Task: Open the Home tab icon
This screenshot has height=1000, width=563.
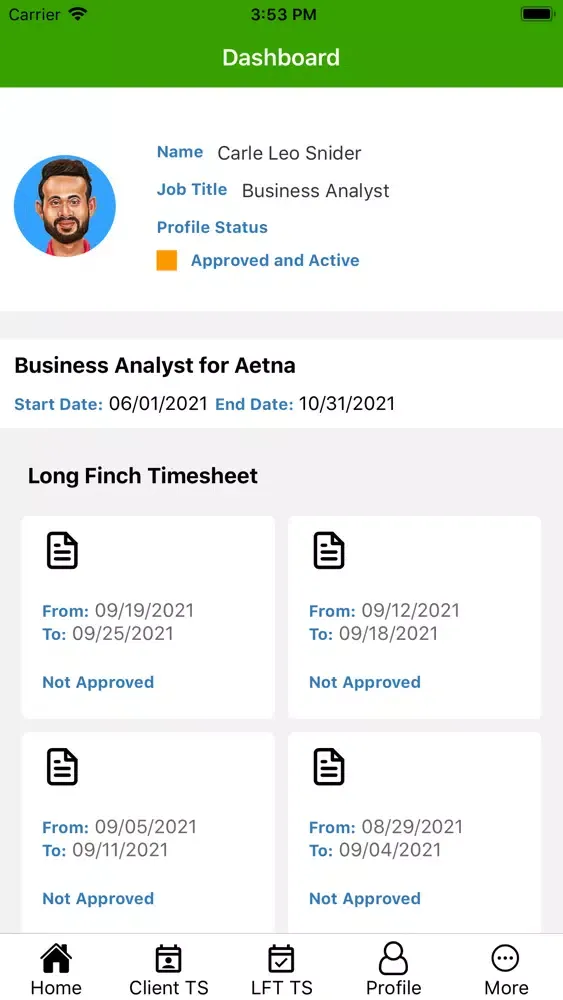Action: (56, 958)
